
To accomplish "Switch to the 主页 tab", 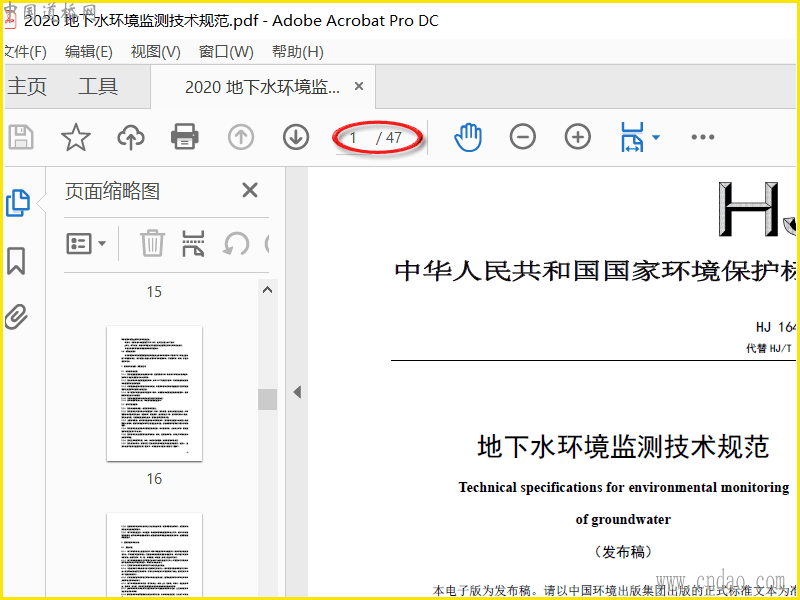I will [27, 87].
